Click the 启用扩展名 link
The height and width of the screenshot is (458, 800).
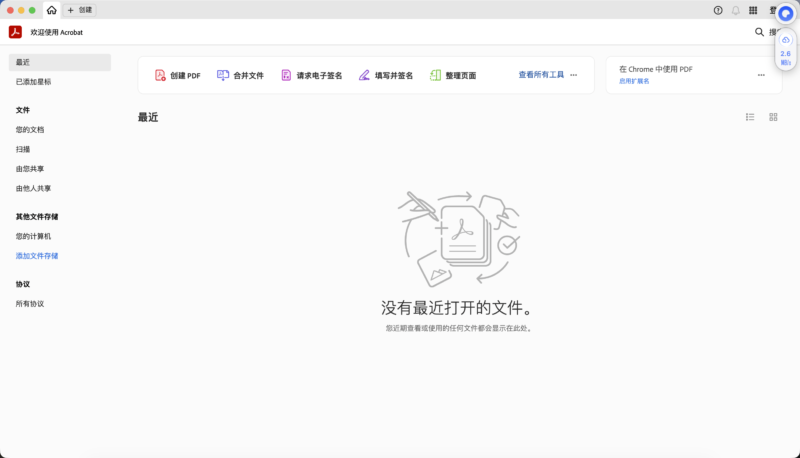click(x=634, y=81)
